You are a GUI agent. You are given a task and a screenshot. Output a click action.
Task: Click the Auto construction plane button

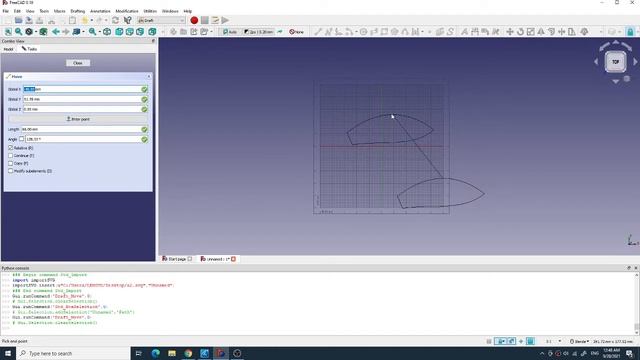point(230,32)
